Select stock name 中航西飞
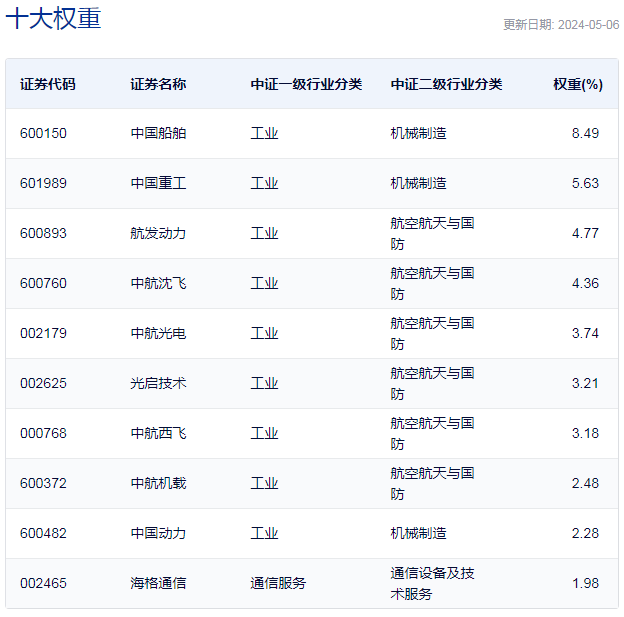This screenshot has height=617, width=624. (x=158, y=433)
